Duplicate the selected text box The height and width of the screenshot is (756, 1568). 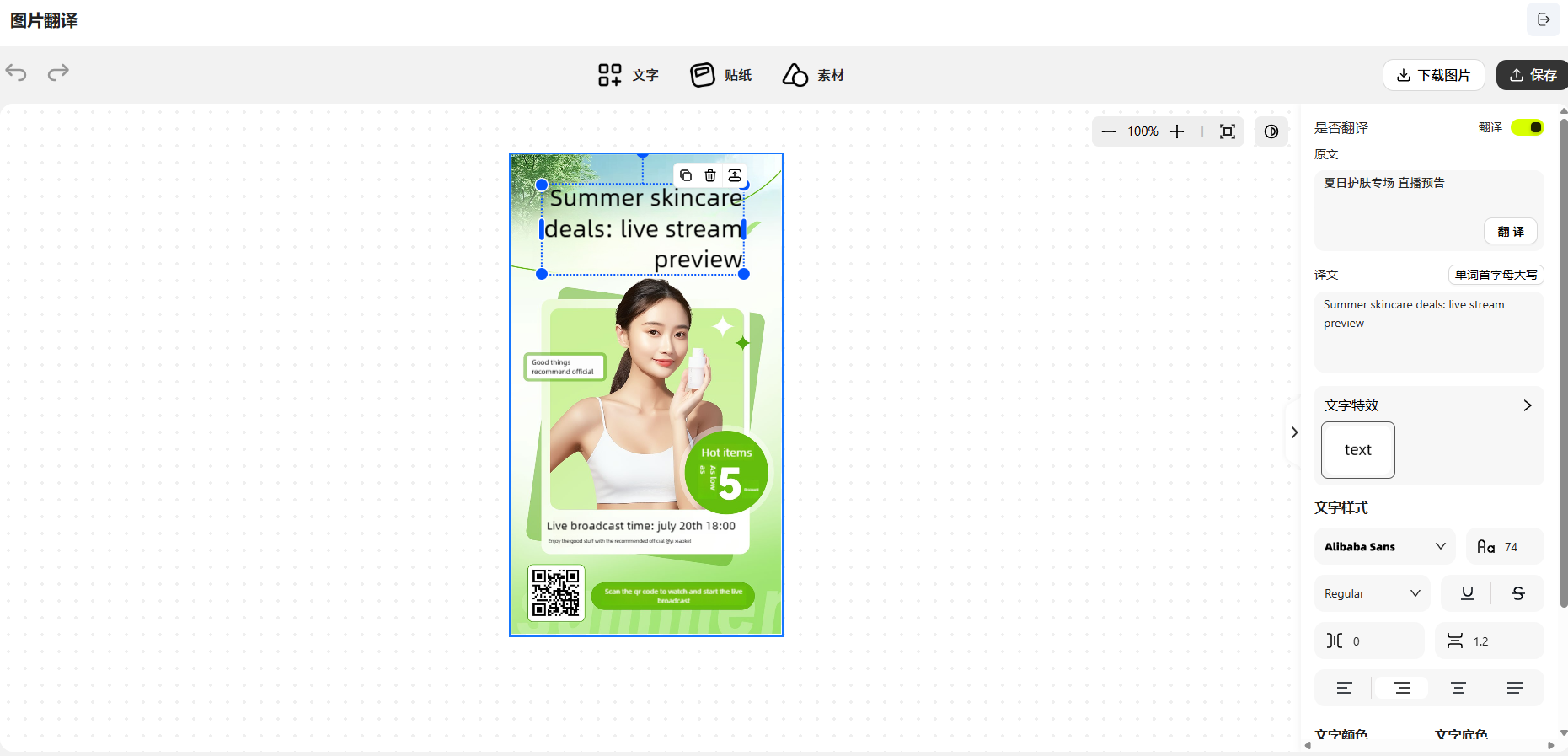[686, 175]
